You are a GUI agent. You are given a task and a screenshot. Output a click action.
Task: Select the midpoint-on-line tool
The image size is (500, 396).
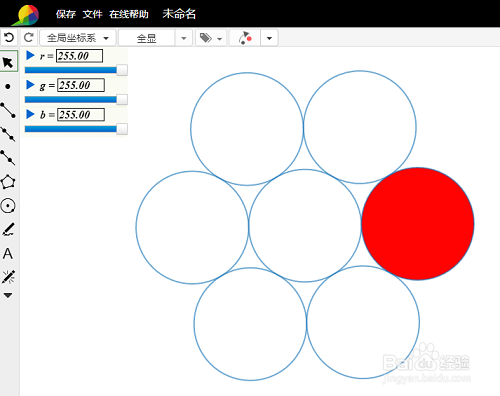pyautogui.click(x=8, y=134)
